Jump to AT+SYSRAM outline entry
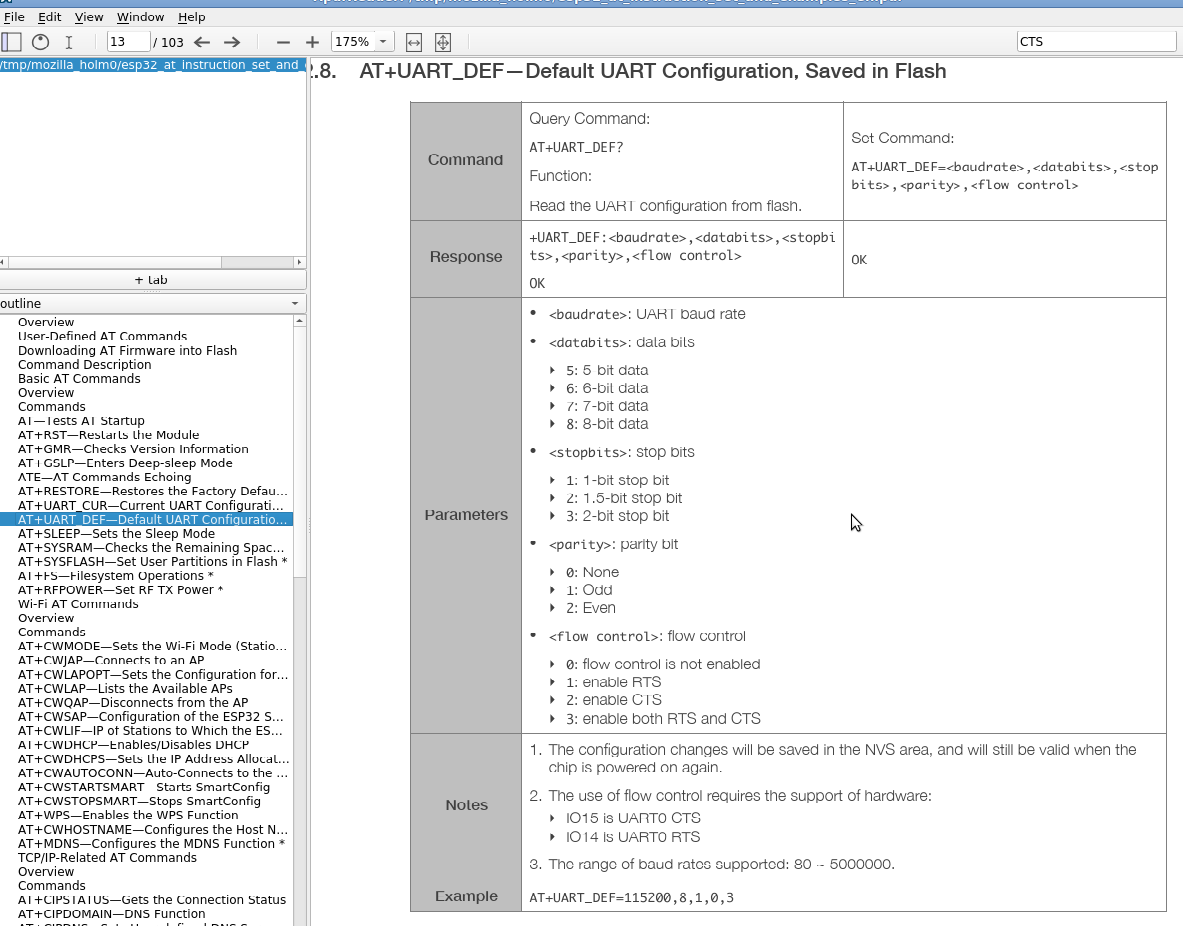 151,548
